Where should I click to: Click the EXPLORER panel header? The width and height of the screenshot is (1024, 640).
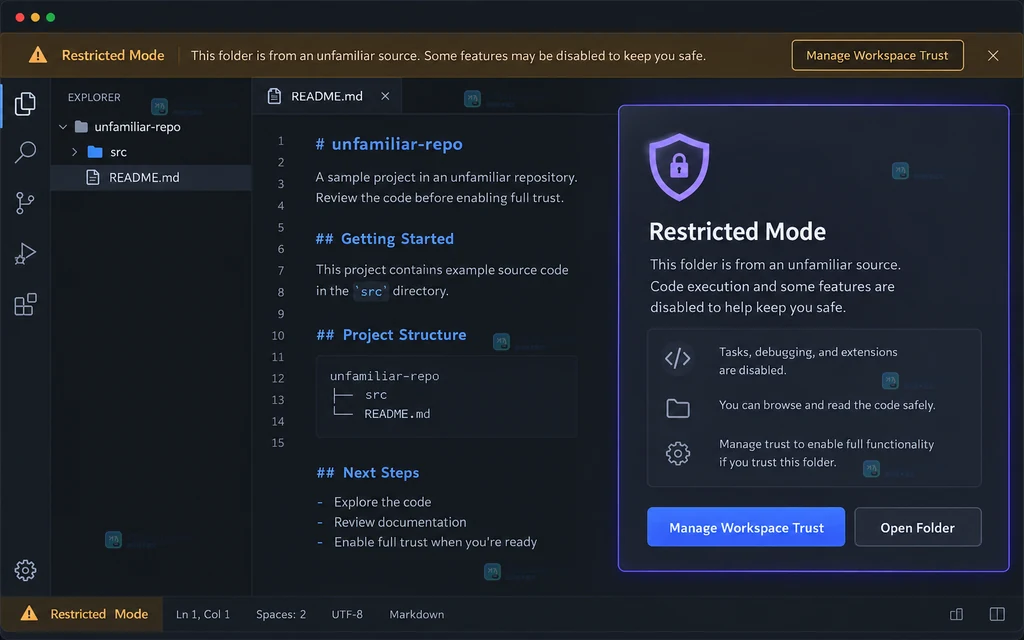(94, 97)
